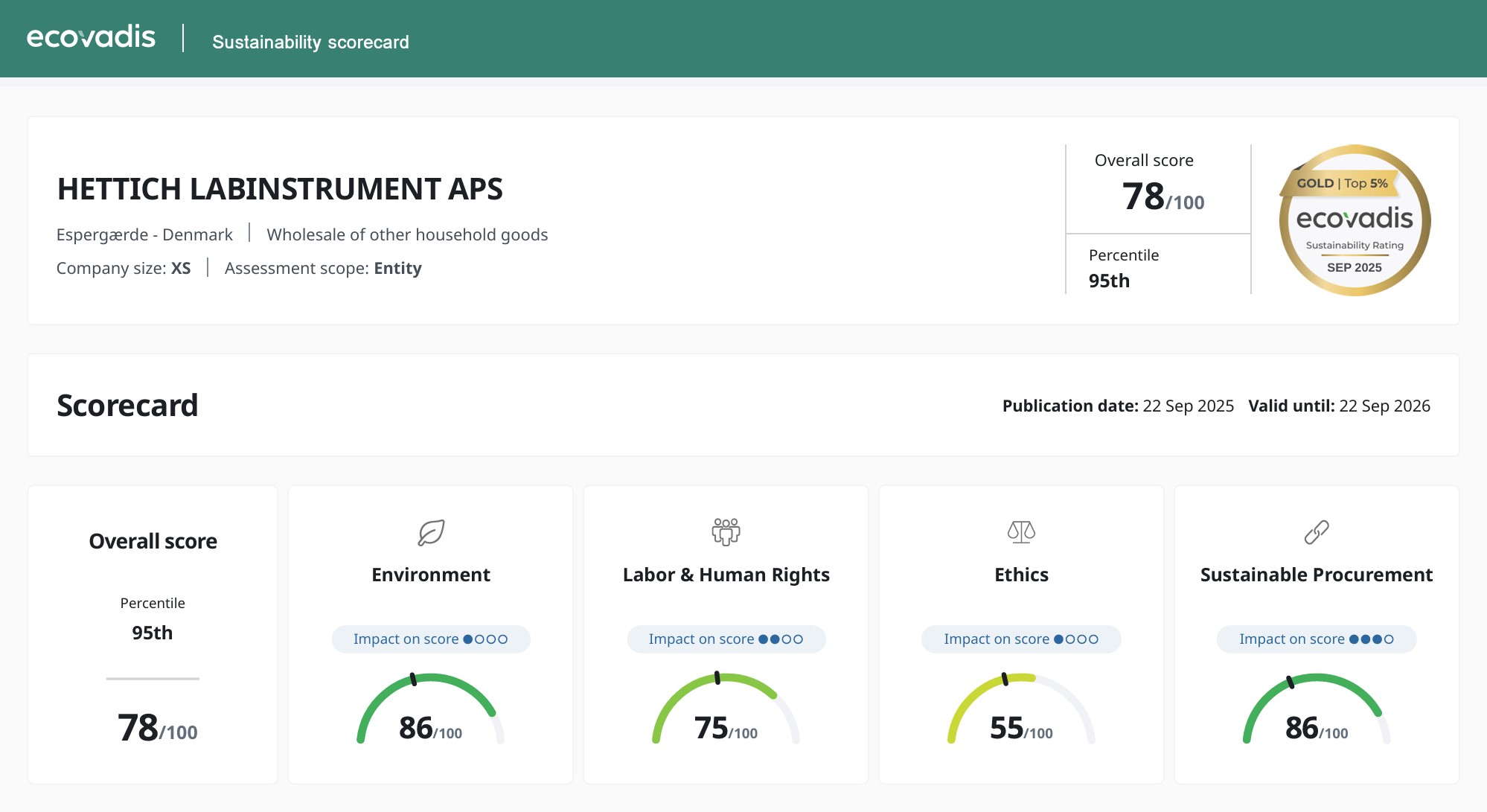Click the Sustainable Procurement chain-link icon

tap(1316, 532)
